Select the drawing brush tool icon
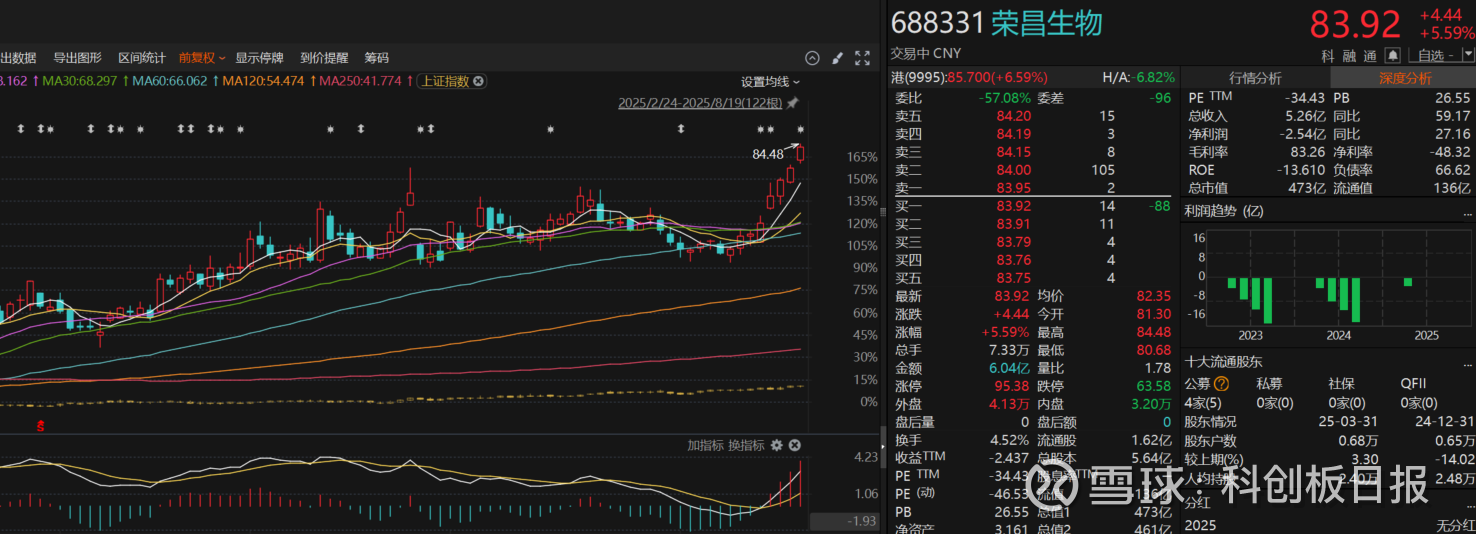Image resolution: width=1476 pixels, height=534 pixels. 837,58
